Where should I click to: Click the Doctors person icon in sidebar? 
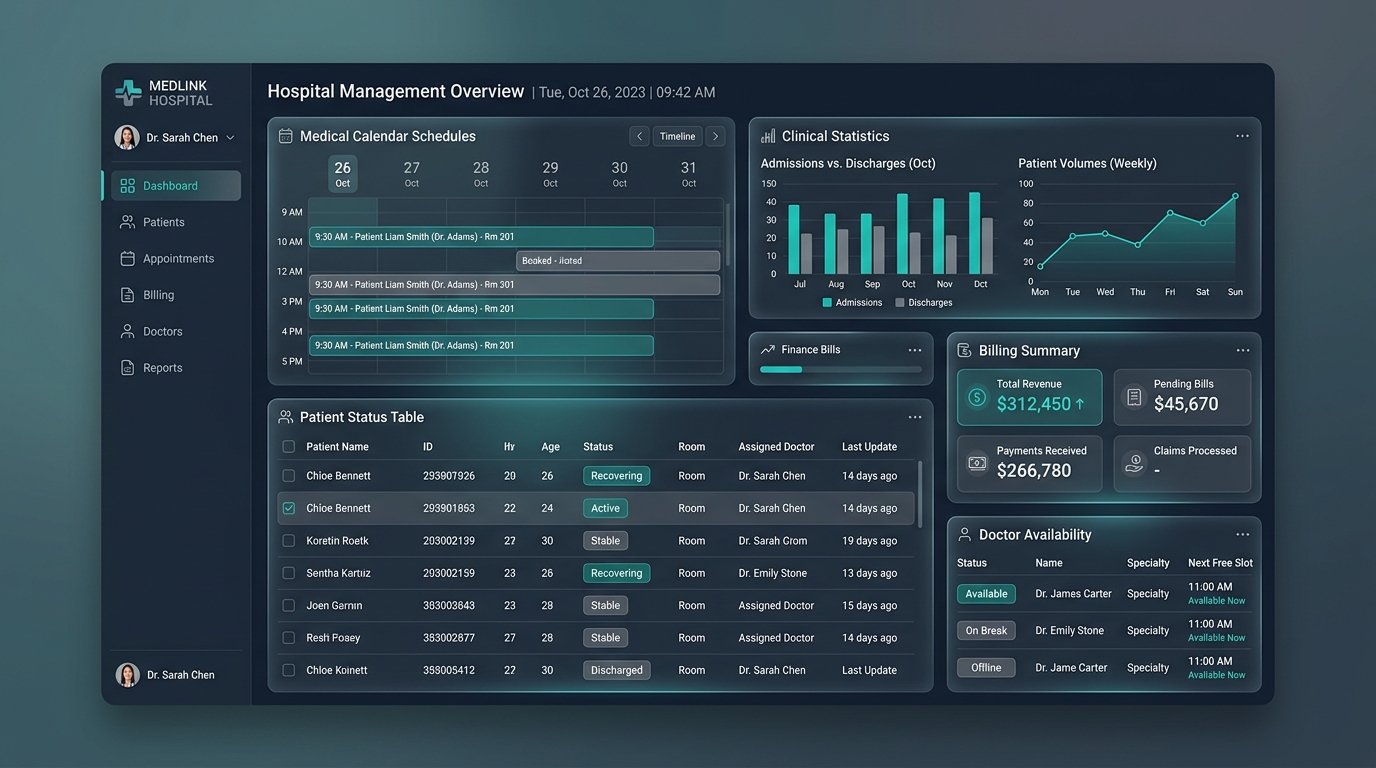point(127,331)
